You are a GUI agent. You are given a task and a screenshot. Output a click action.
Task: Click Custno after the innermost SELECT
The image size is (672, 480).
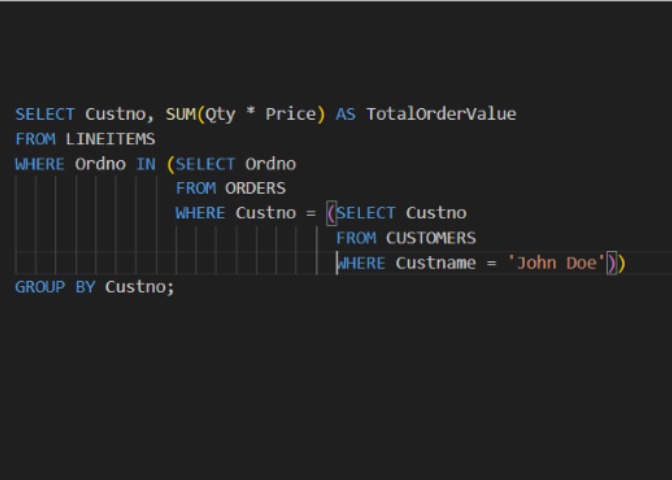436,213
